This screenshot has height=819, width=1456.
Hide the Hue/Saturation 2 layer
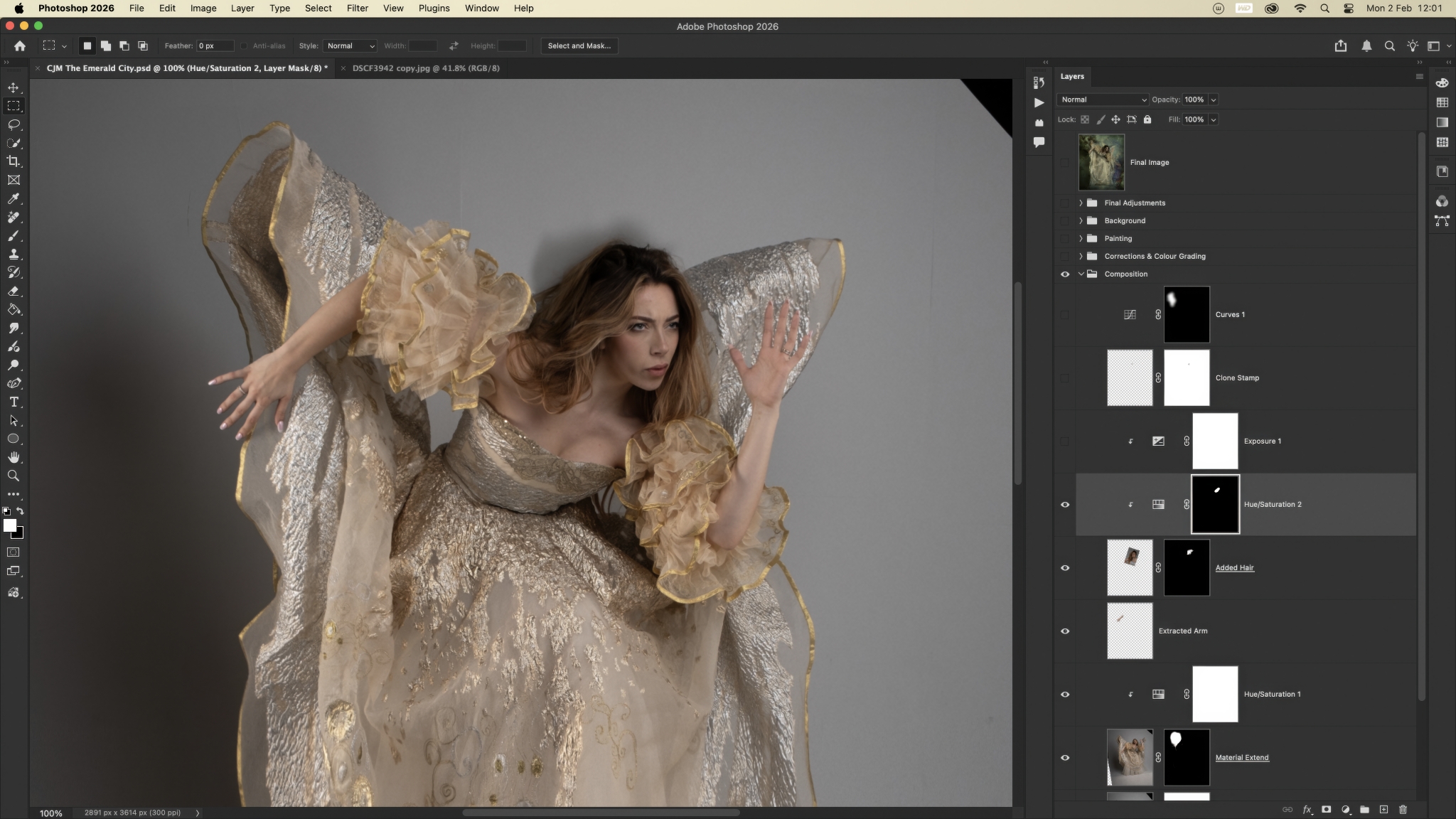coord(1065,504)
